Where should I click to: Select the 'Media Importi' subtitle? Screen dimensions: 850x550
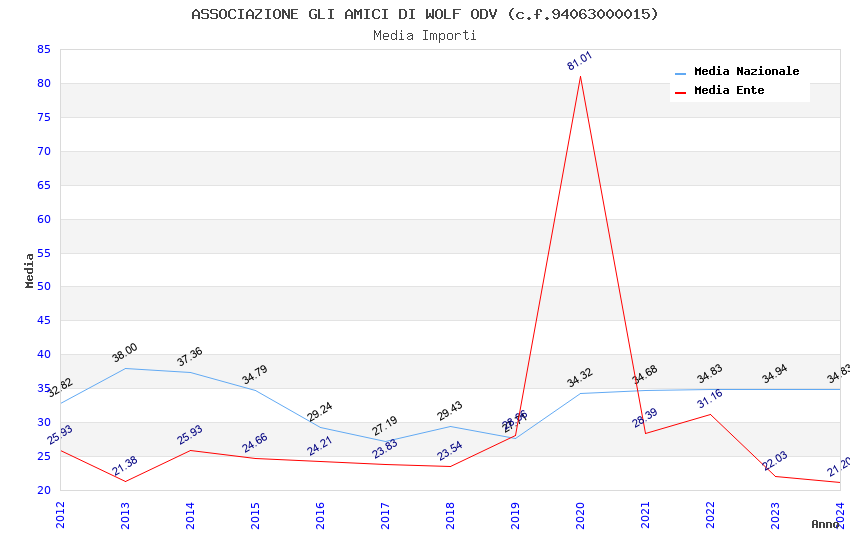[x=424, y=35]
